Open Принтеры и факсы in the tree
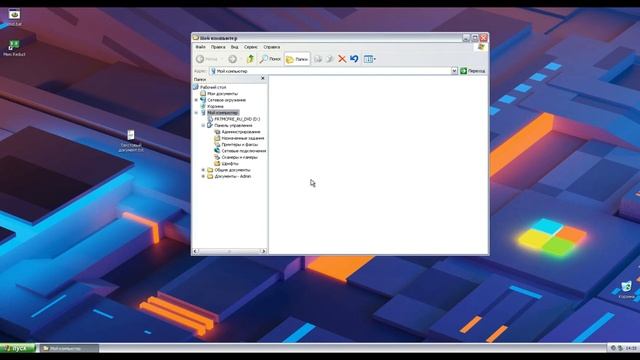The width and height of the screenshot is (640, 360). click(x=240, y=144)
